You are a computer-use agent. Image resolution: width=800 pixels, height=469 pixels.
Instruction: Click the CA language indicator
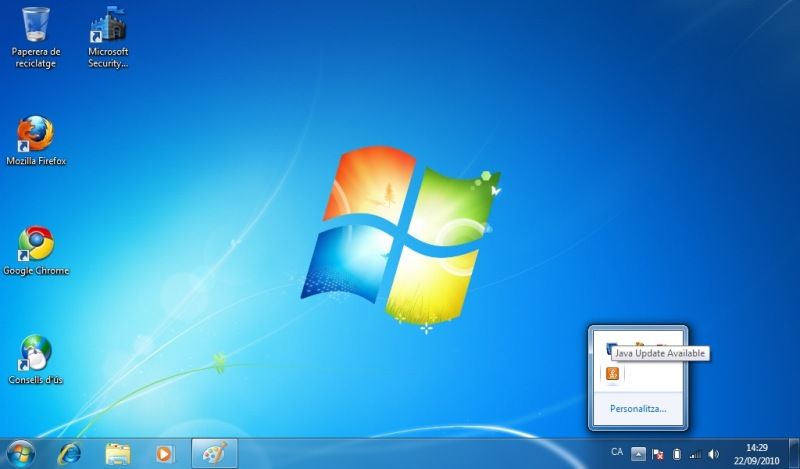[617, 452]
